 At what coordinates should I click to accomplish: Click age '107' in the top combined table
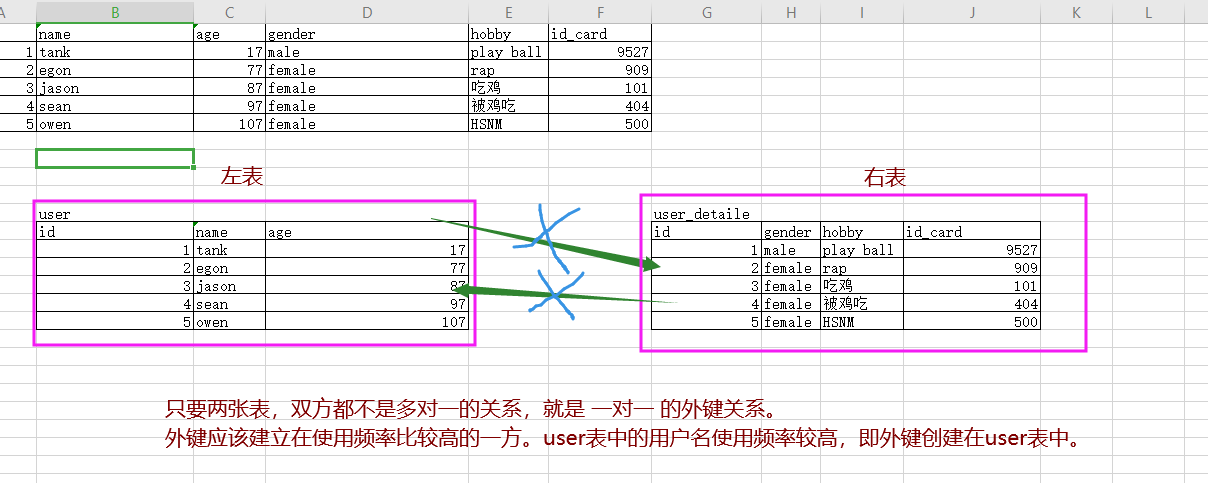coord(229,124)
